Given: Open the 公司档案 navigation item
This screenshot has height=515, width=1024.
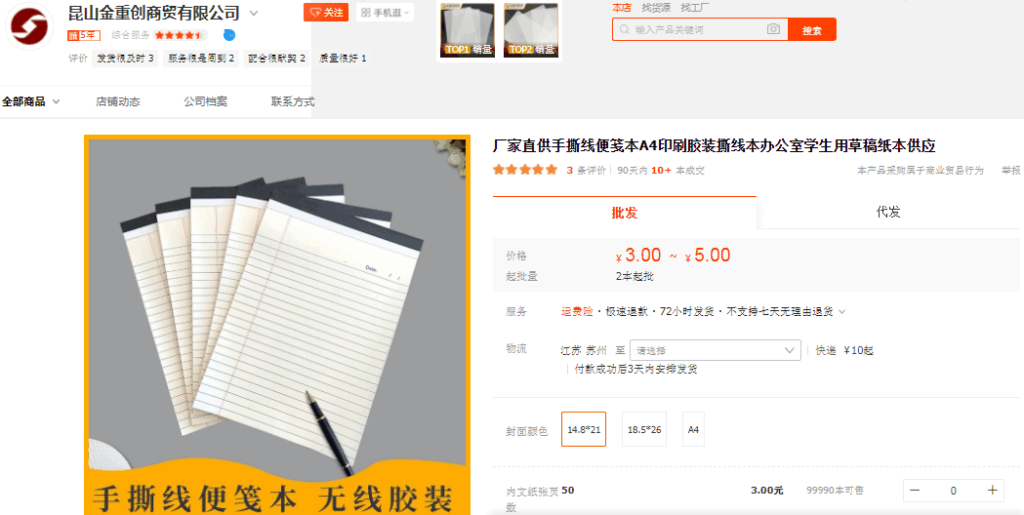Looking at the screenshot, I should coord(205,101).
